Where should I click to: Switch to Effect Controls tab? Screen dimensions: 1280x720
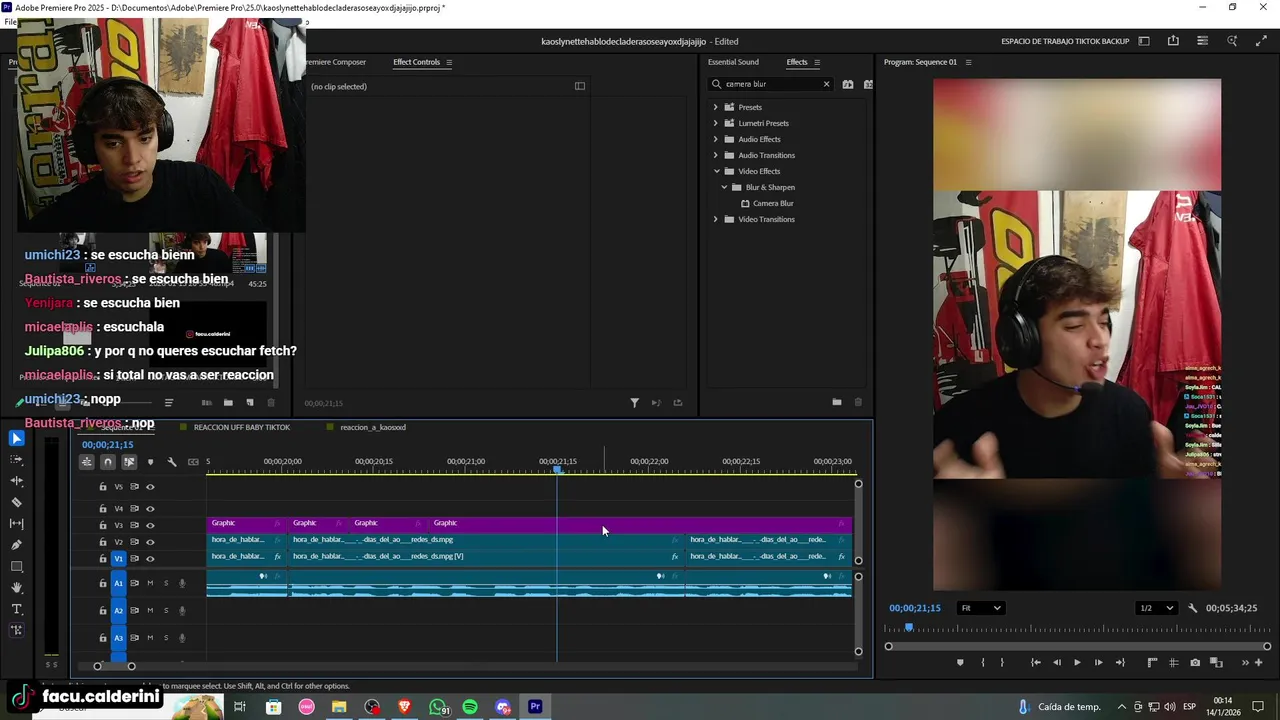coord(416,62)
